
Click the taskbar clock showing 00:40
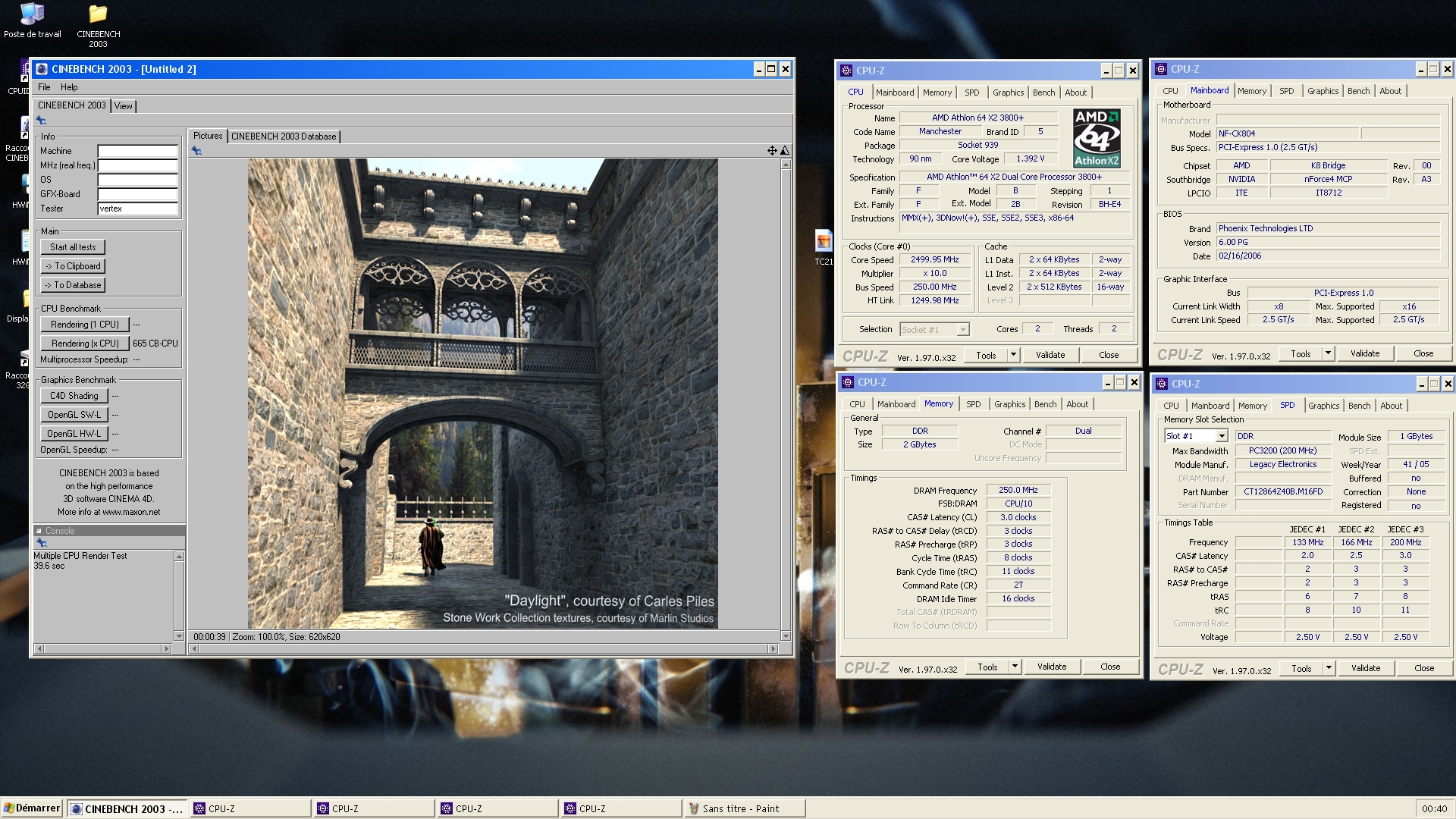1433,808
